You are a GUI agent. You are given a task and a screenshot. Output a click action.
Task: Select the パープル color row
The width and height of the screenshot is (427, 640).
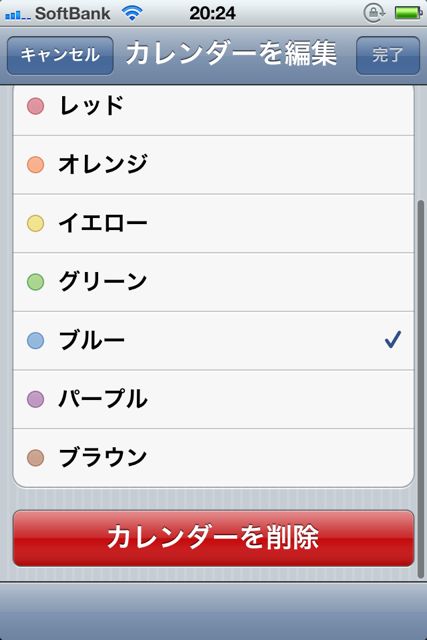(214, 399)
